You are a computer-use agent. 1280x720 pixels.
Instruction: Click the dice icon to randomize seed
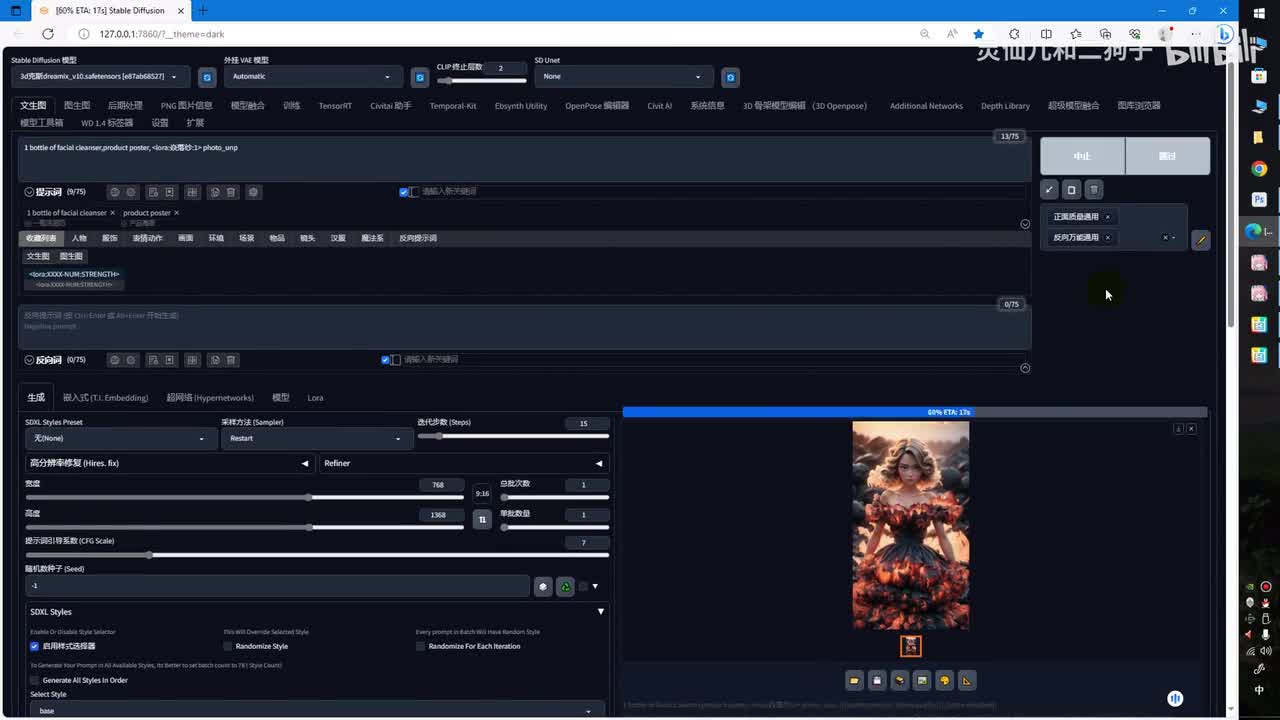[543, 587]
